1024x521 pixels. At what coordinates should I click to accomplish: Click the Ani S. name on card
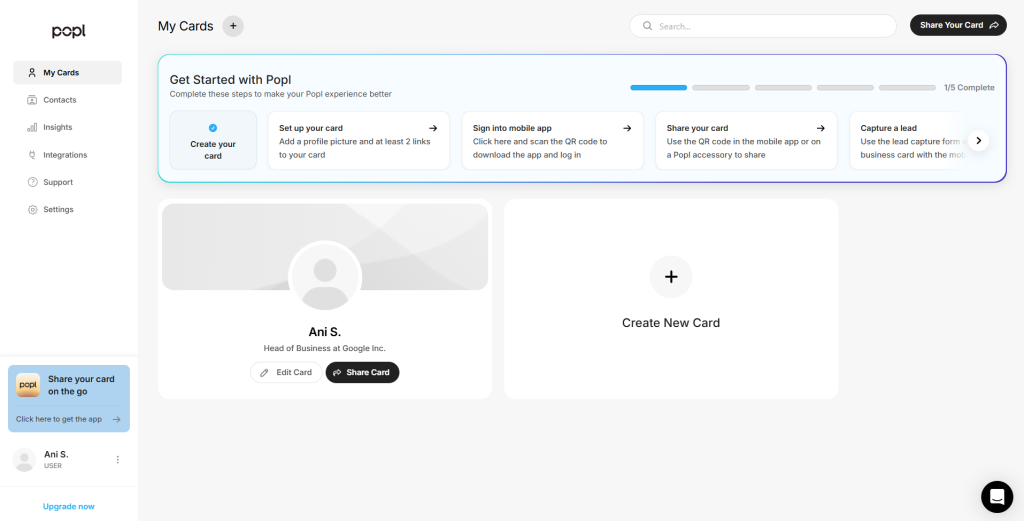(x=325, y=332)
